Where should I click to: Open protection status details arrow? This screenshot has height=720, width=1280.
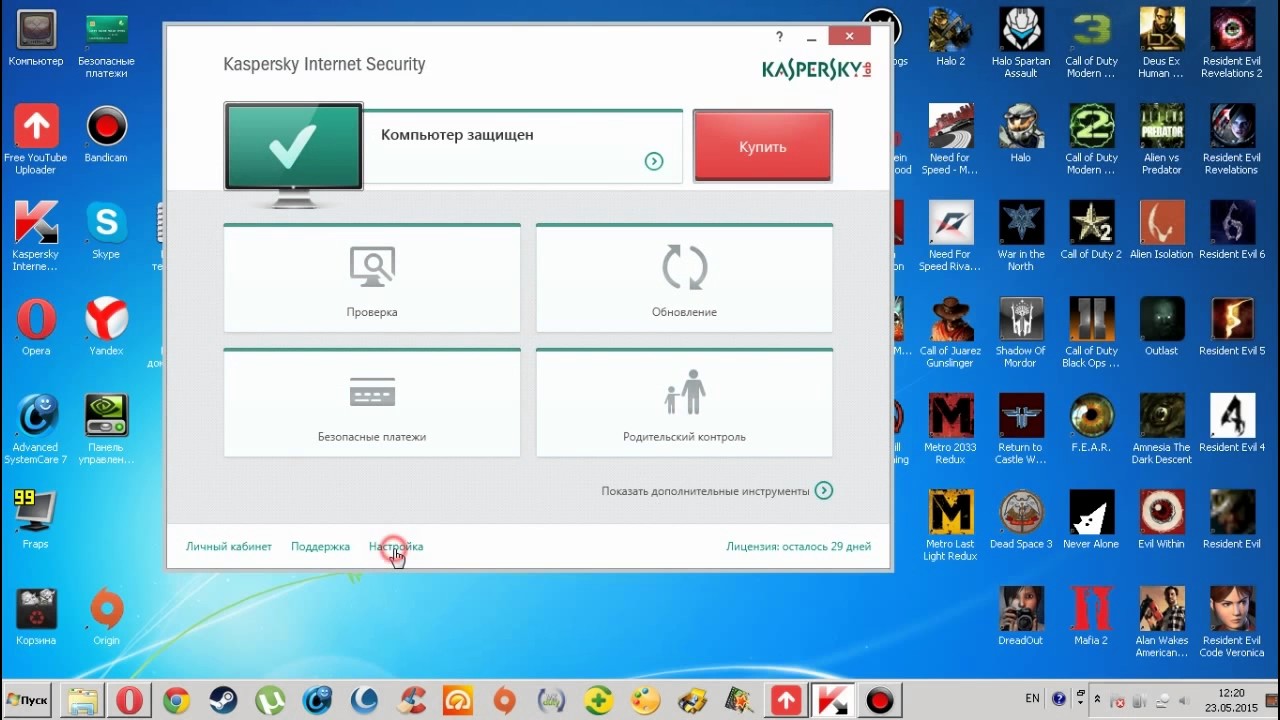pyautogui.click(x=654, y=161)
